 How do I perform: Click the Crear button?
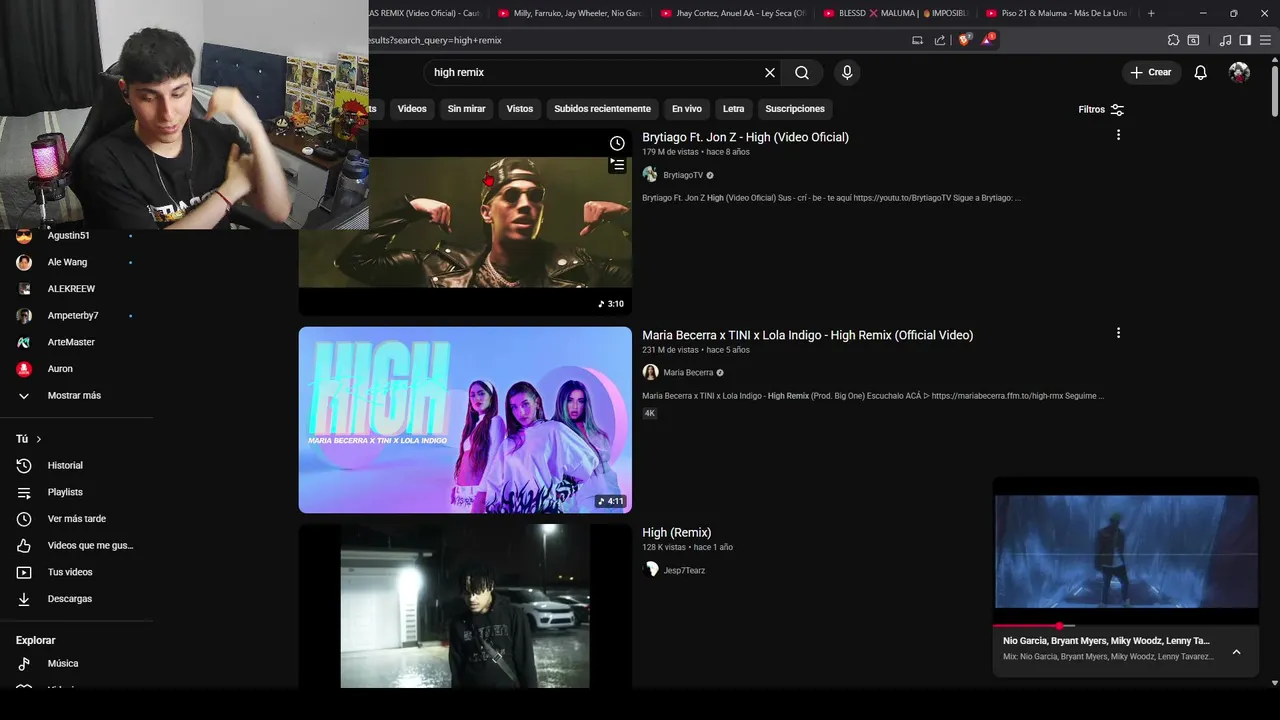point(1151,72)
